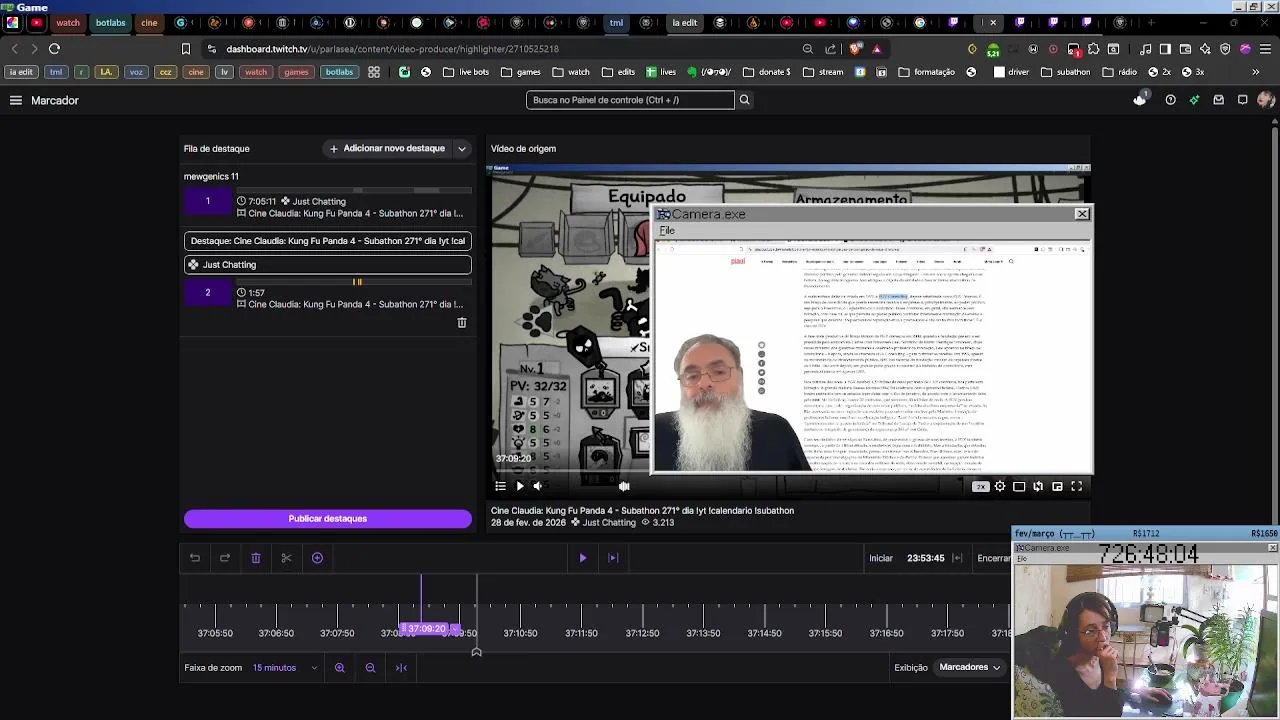This screenshot has height=720, width=1280.
Task: Click Publicar destaques button
Action: coord(328,519)
